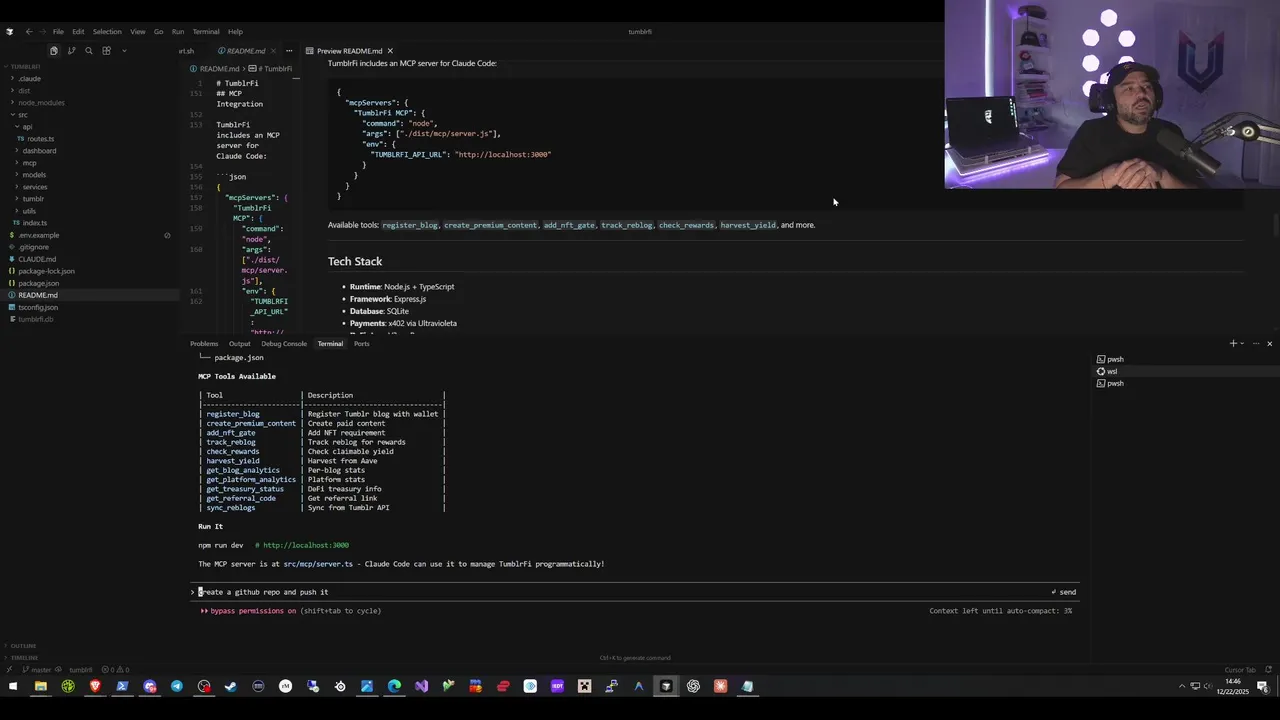Viewport: 1280px width, 720px height.
Task: Open terminal panel more actions ellipsis
Action: pyautogui.click(x=1256, y=344)
